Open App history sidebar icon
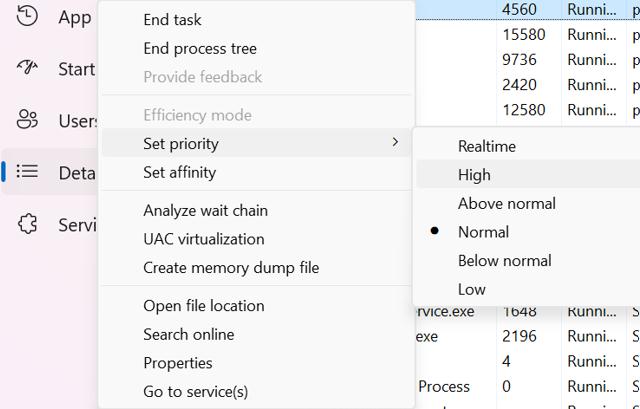 click(27, 16)
